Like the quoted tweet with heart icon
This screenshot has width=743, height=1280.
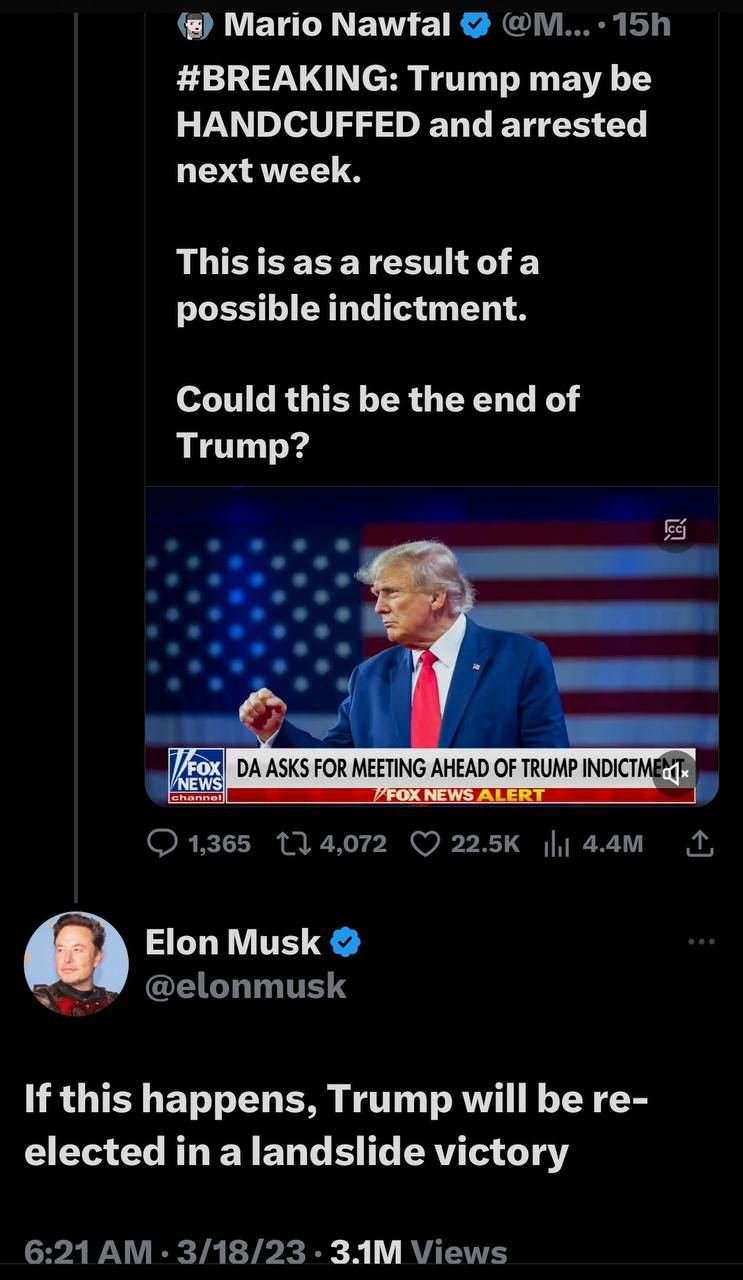click(426, 845)
